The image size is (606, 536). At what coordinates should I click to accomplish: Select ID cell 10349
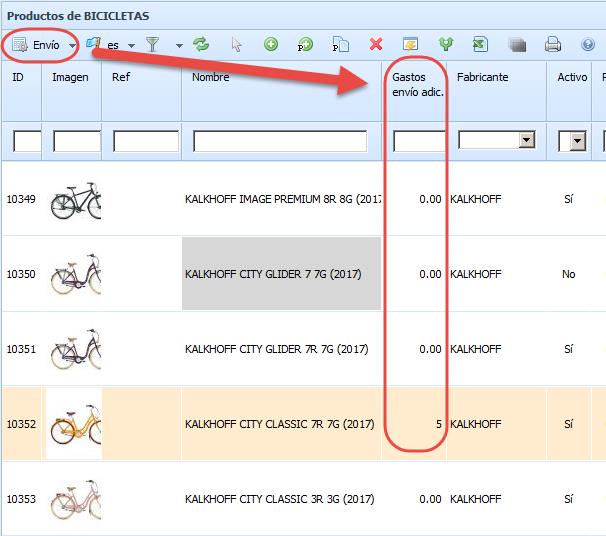[21, 199]
